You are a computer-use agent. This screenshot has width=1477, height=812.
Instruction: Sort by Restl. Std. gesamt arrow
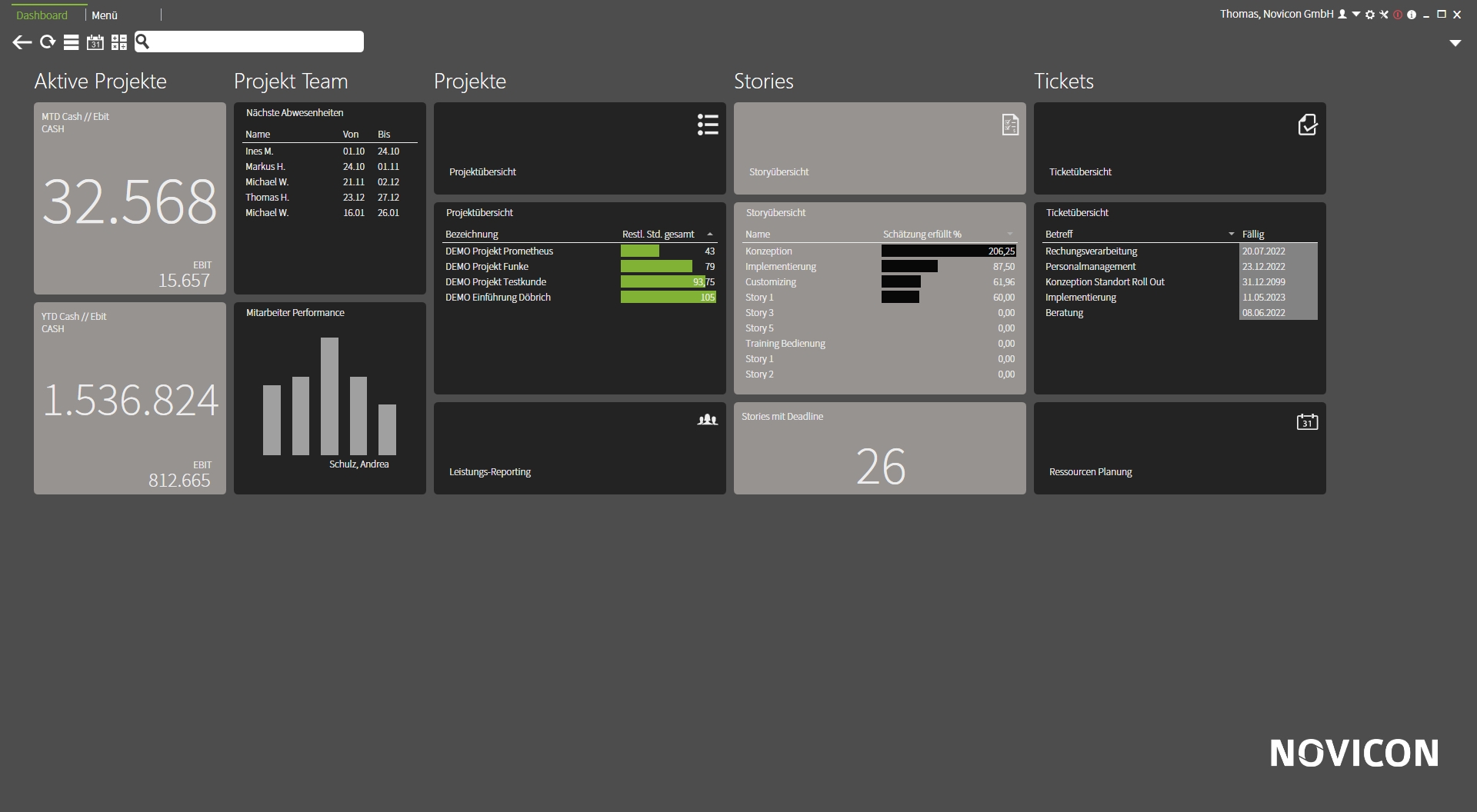(x=710, y=235)
